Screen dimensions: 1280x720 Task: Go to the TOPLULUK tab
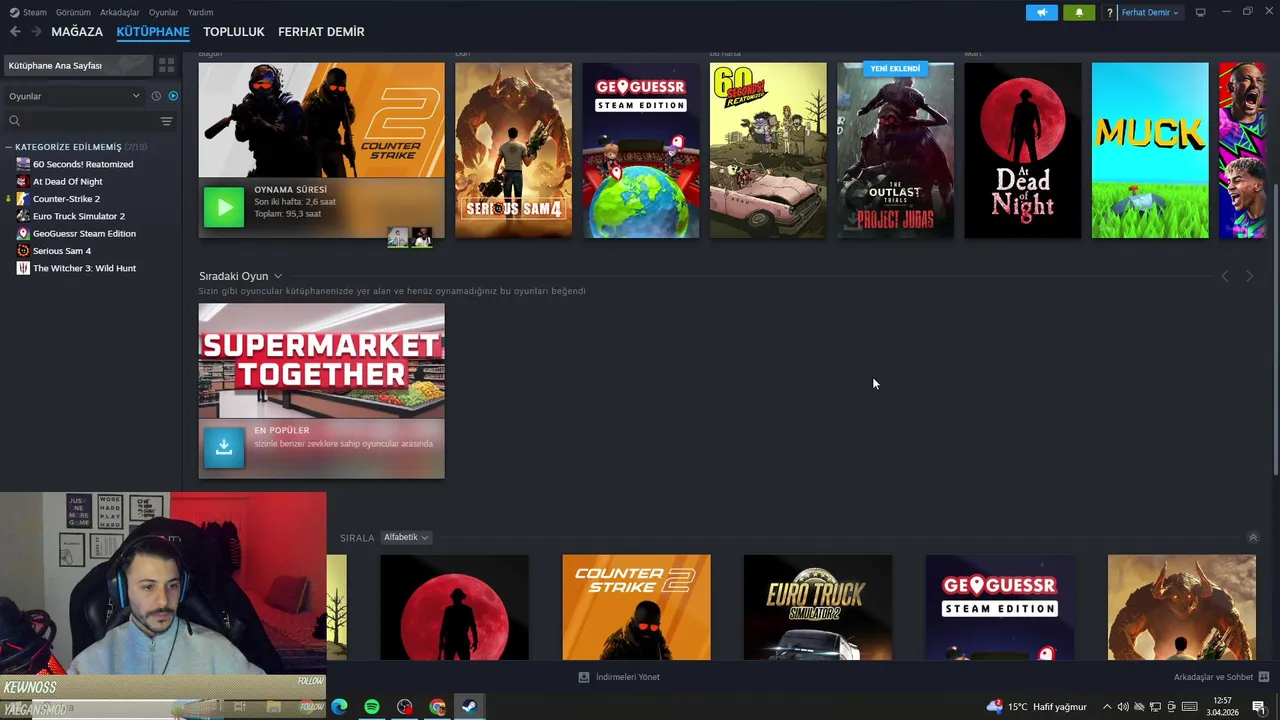[x=234, y=32]
